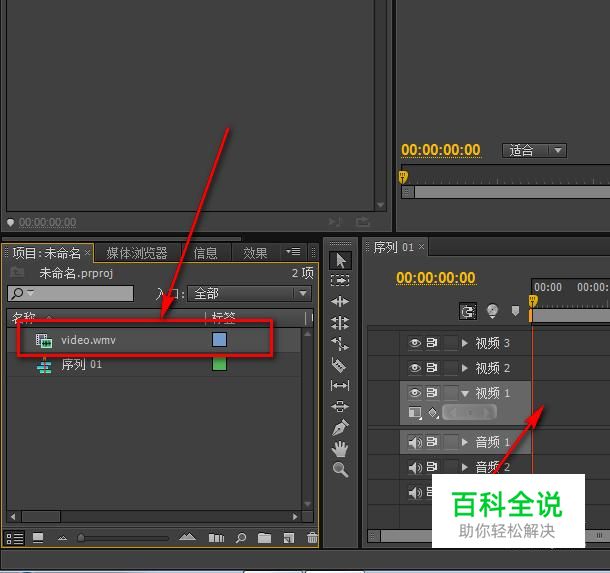Click the Set Encore chapter marker icon

pyautogui.click(x=493, y=311)
